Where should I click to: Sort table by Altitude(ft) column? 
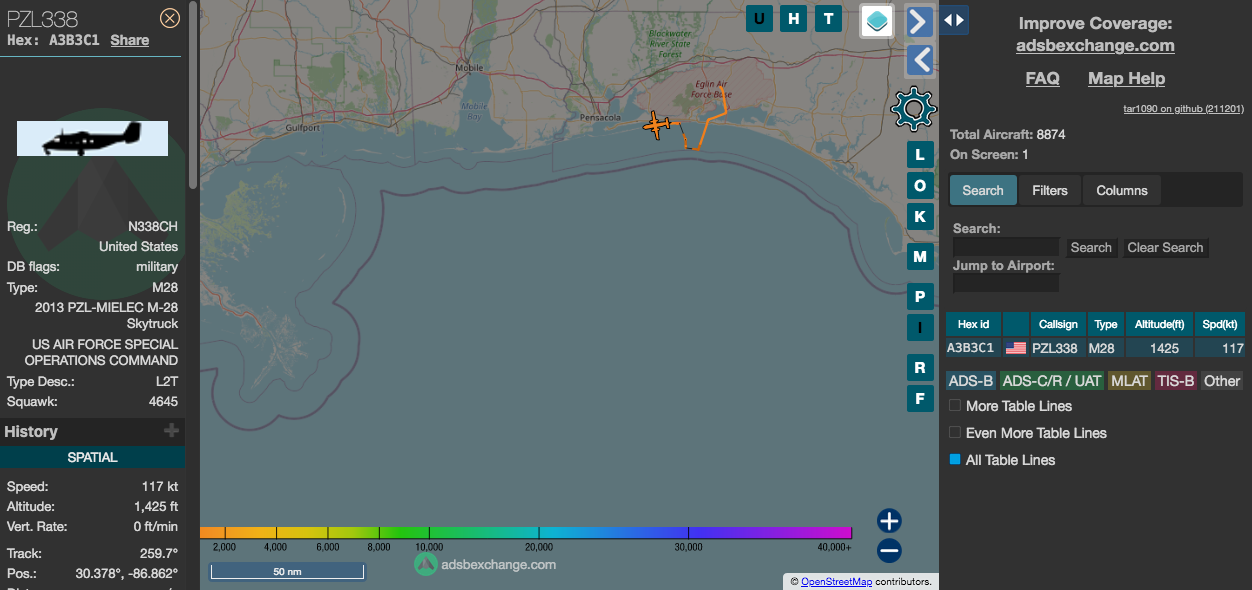pyautogui.click(x=1160, y=324)
